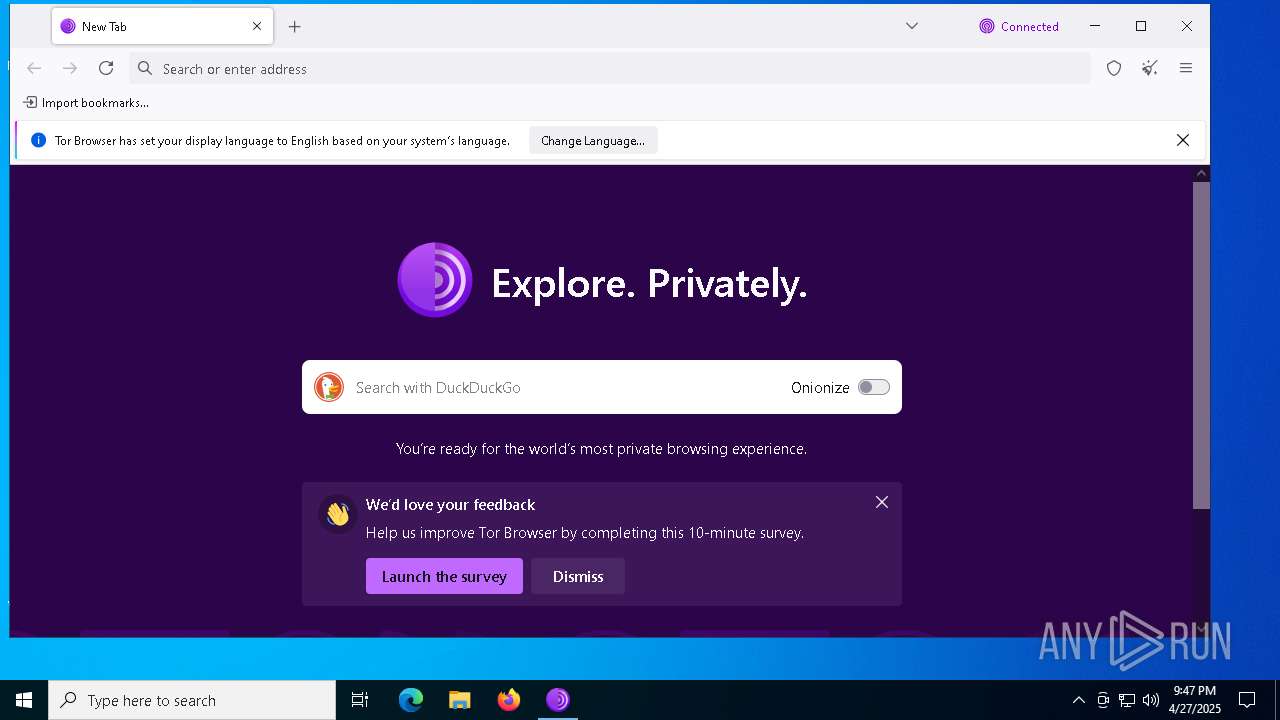Close the feedback survey card
The height and width of the screenshot is (720, 1280).
882,502
